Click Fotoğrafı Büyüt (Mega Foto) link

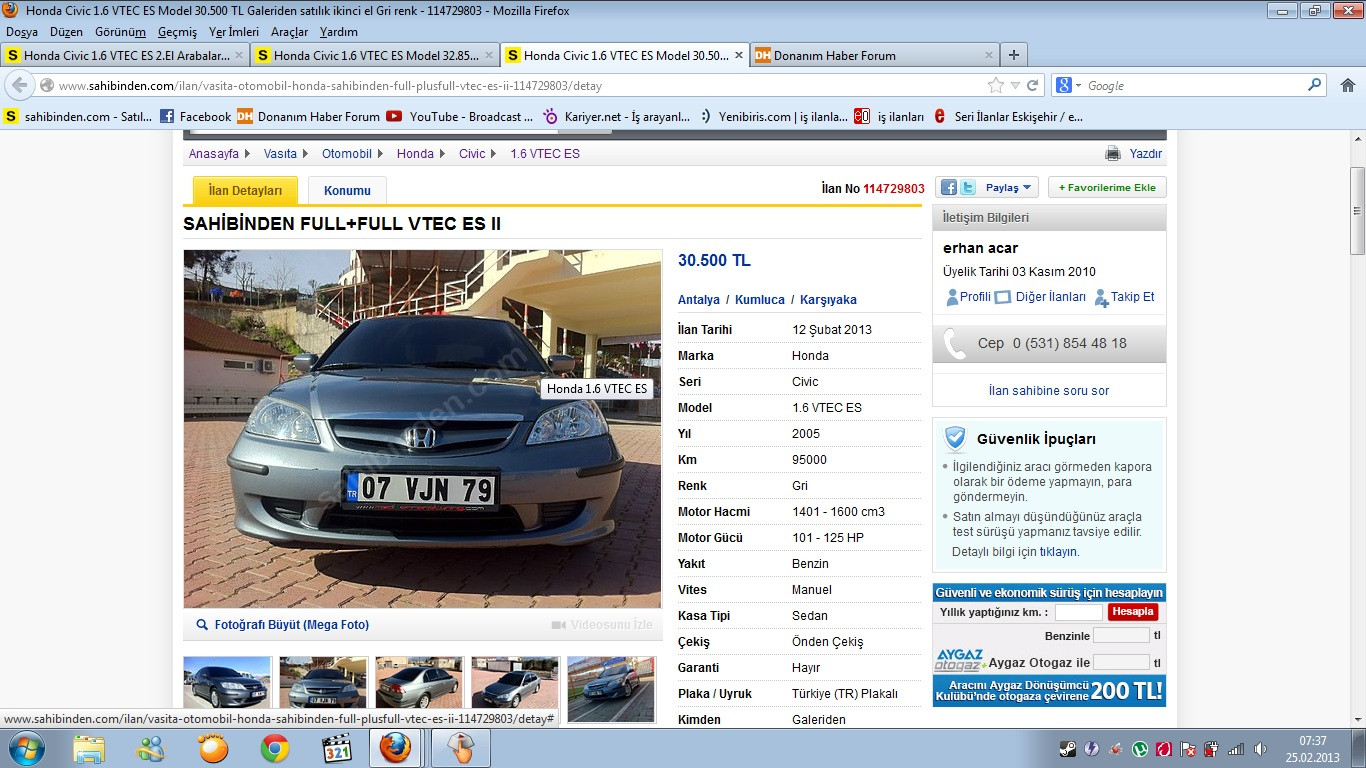[292, 625]
